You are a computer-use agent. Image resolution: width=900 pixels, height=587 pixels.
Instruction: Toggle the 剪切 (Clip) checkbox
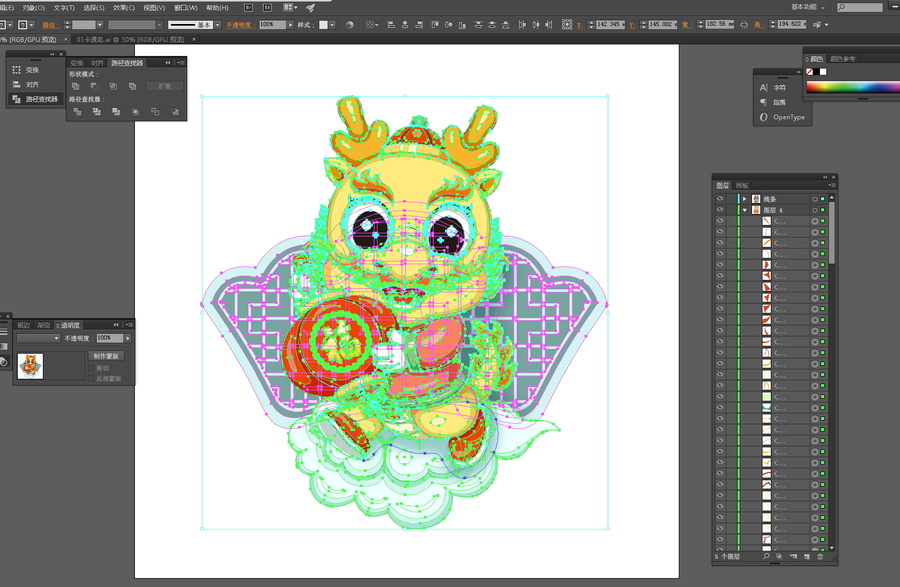pos(91,368)
